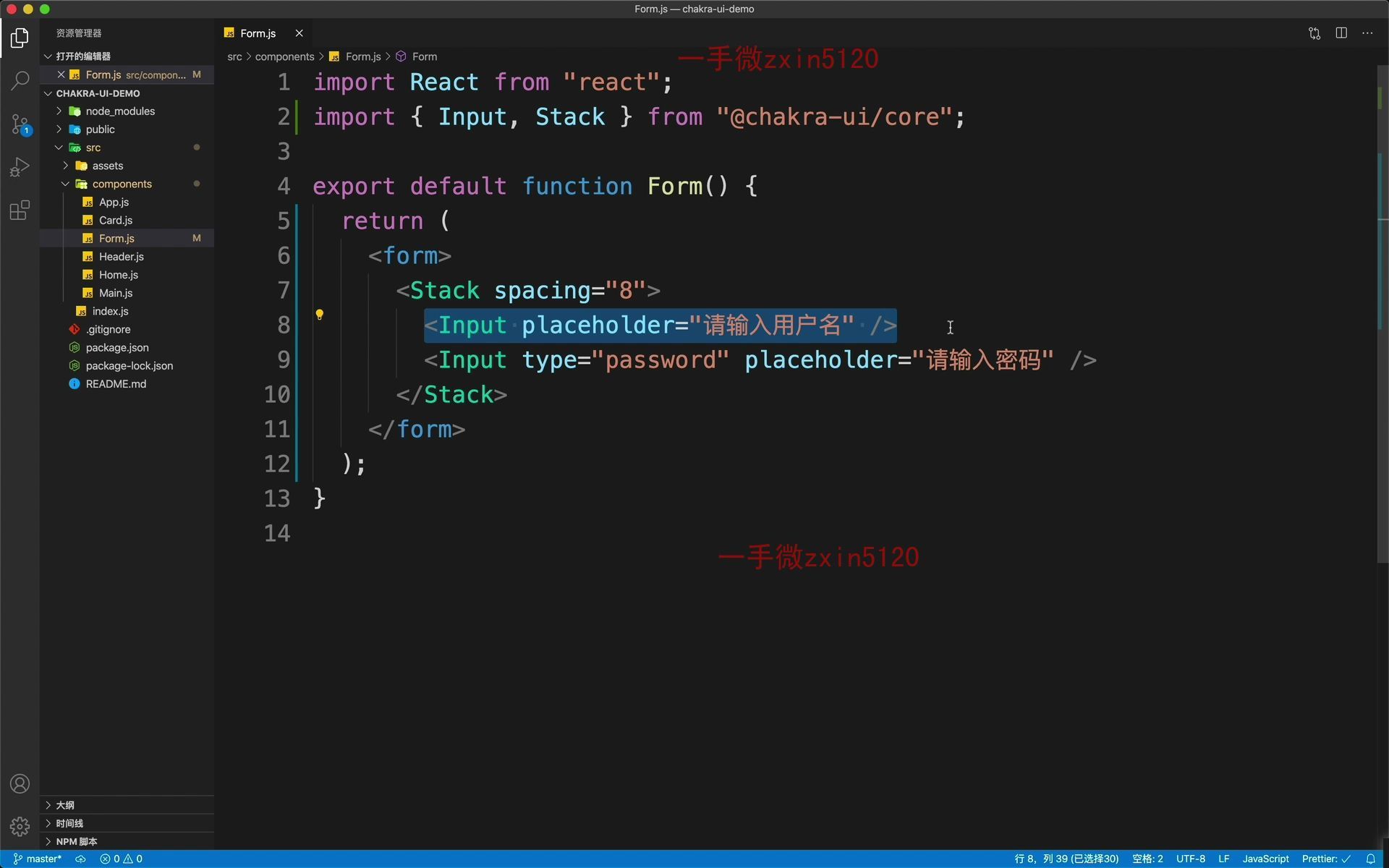The width and height of the screenshot is (1389, 868).
Task: Open the Accounts menu icon
Action: pyautogui.click(x=20, y=784)
